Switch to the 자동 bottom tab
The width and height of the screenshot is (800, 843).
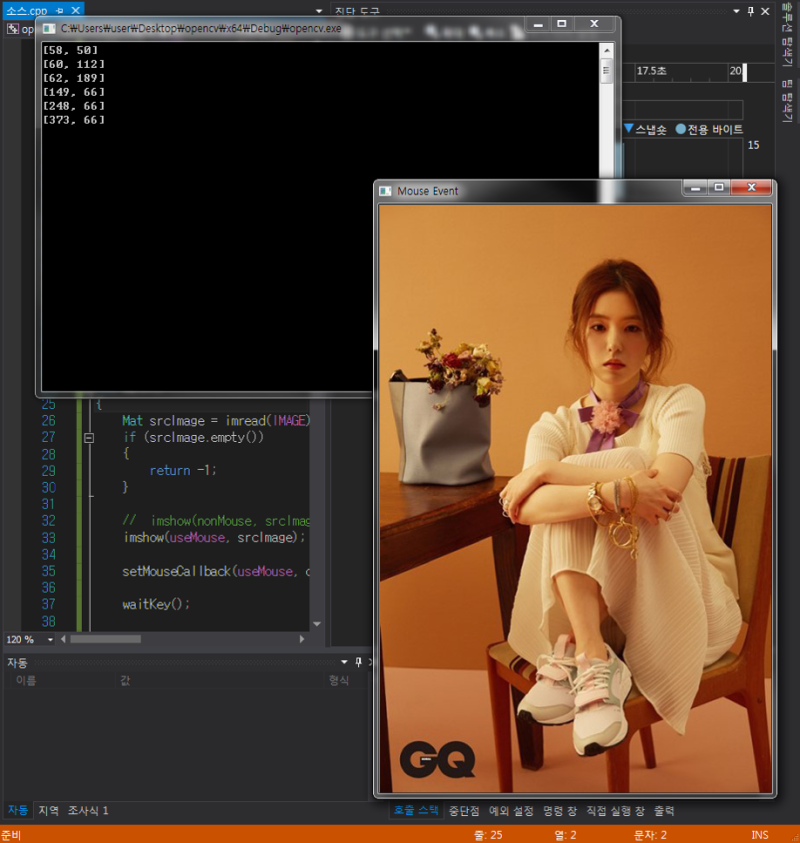(x=18, y=810)
